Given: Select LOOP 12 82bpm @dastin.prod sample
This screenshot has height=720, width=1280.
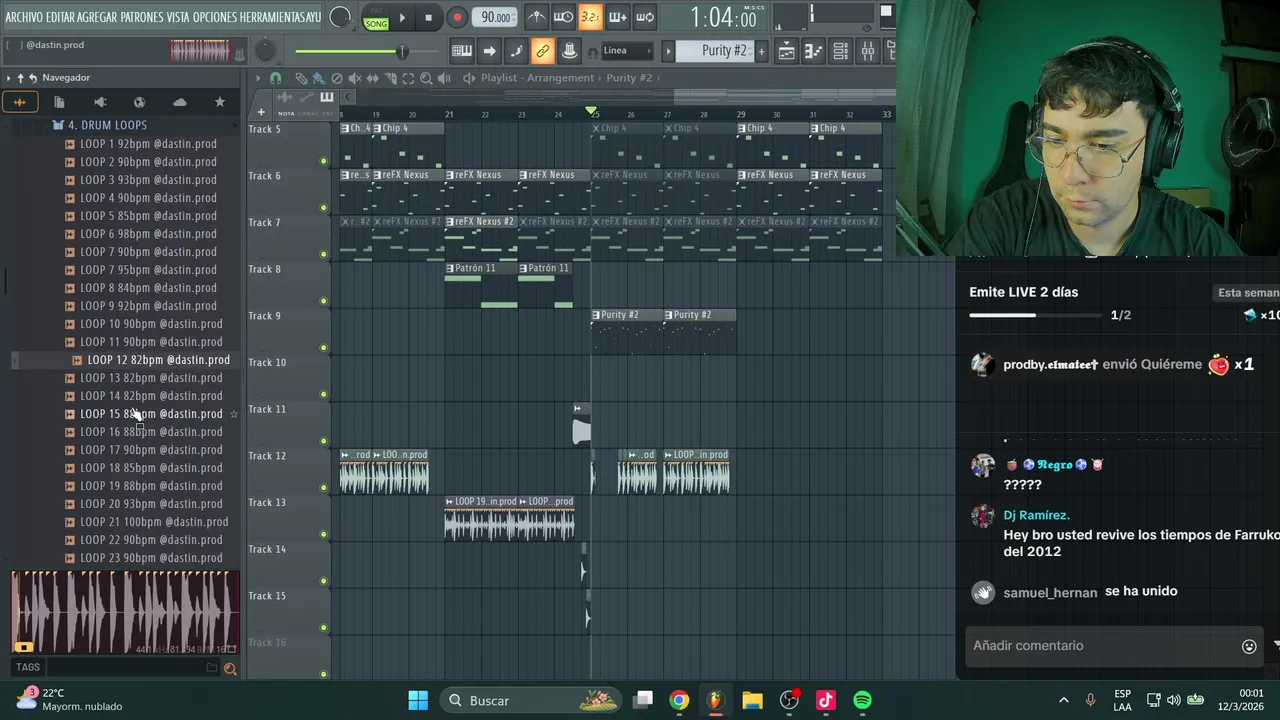Looking at the screenshot, I should 158,360.
